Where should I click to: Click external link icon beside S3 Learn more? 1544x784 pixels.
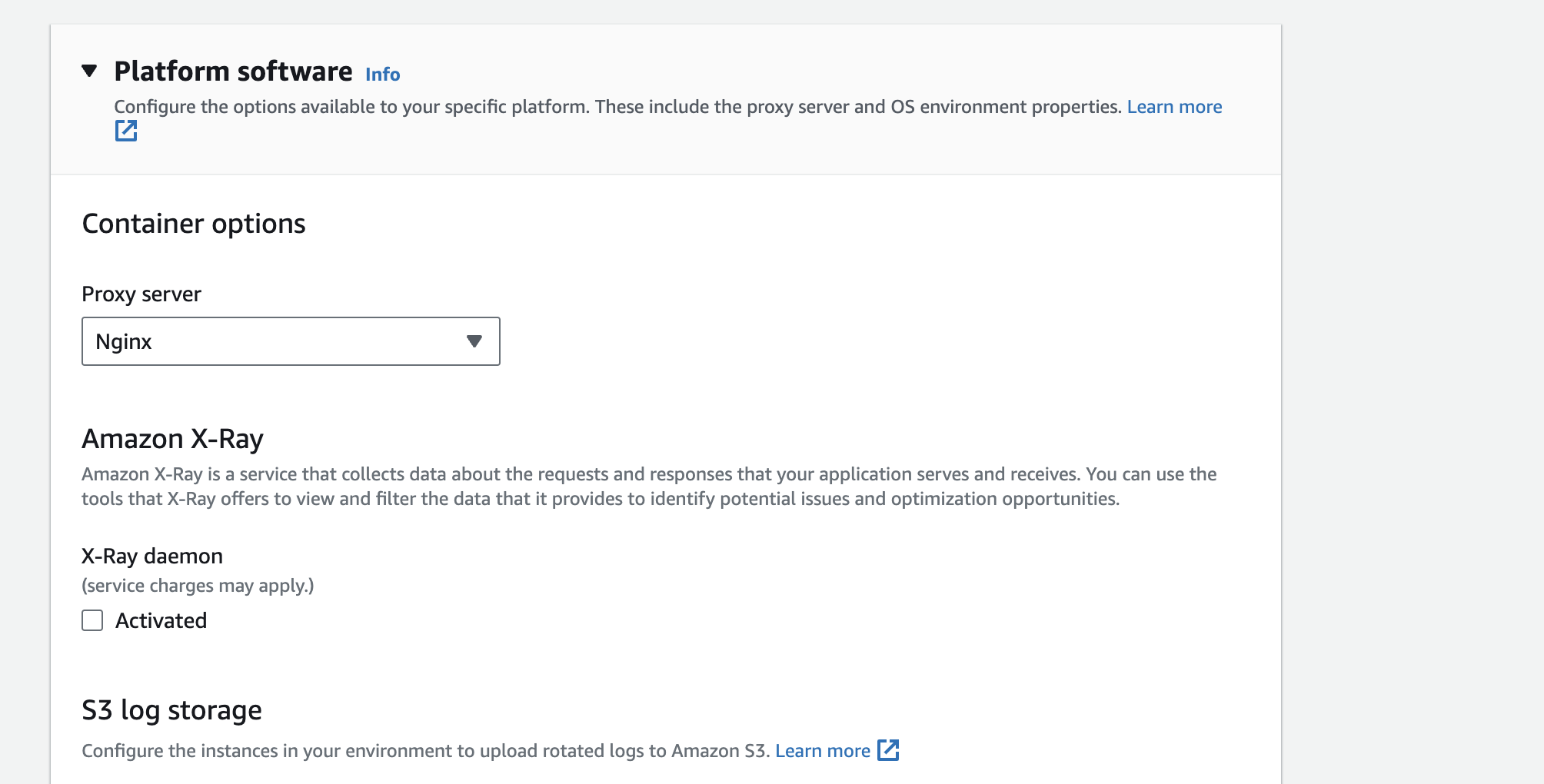(x=888, y=750)
